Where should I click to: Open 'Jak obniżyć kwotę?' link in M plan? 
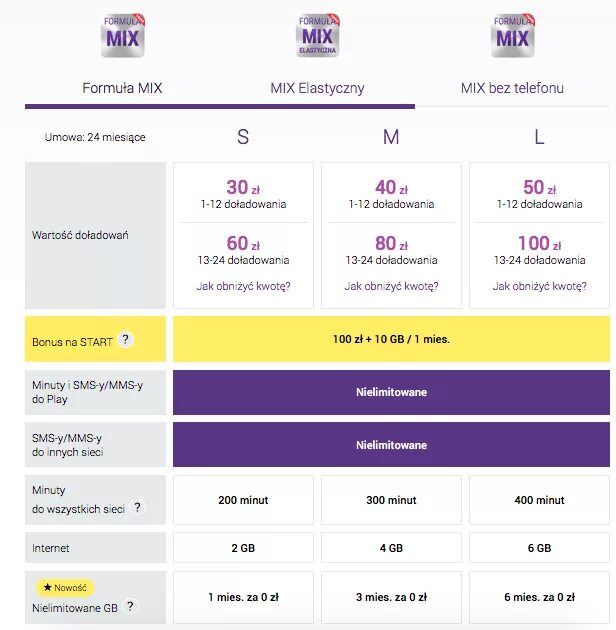(391, 286)
